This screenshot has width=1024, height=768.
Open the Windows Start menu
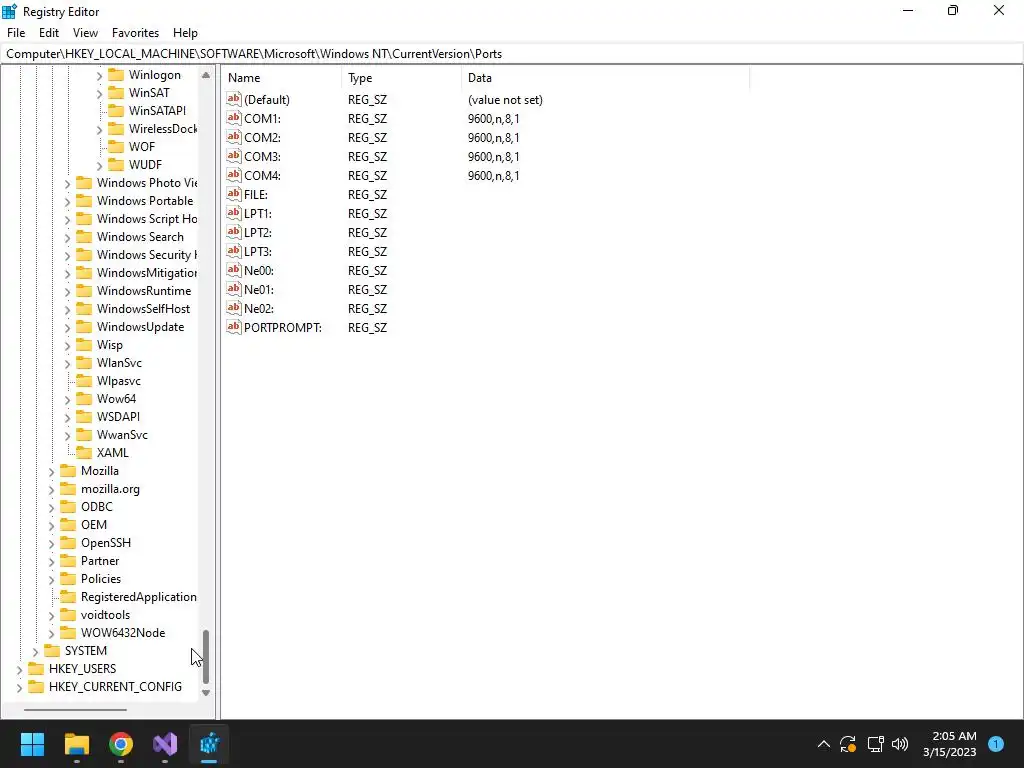pos(32,744)
